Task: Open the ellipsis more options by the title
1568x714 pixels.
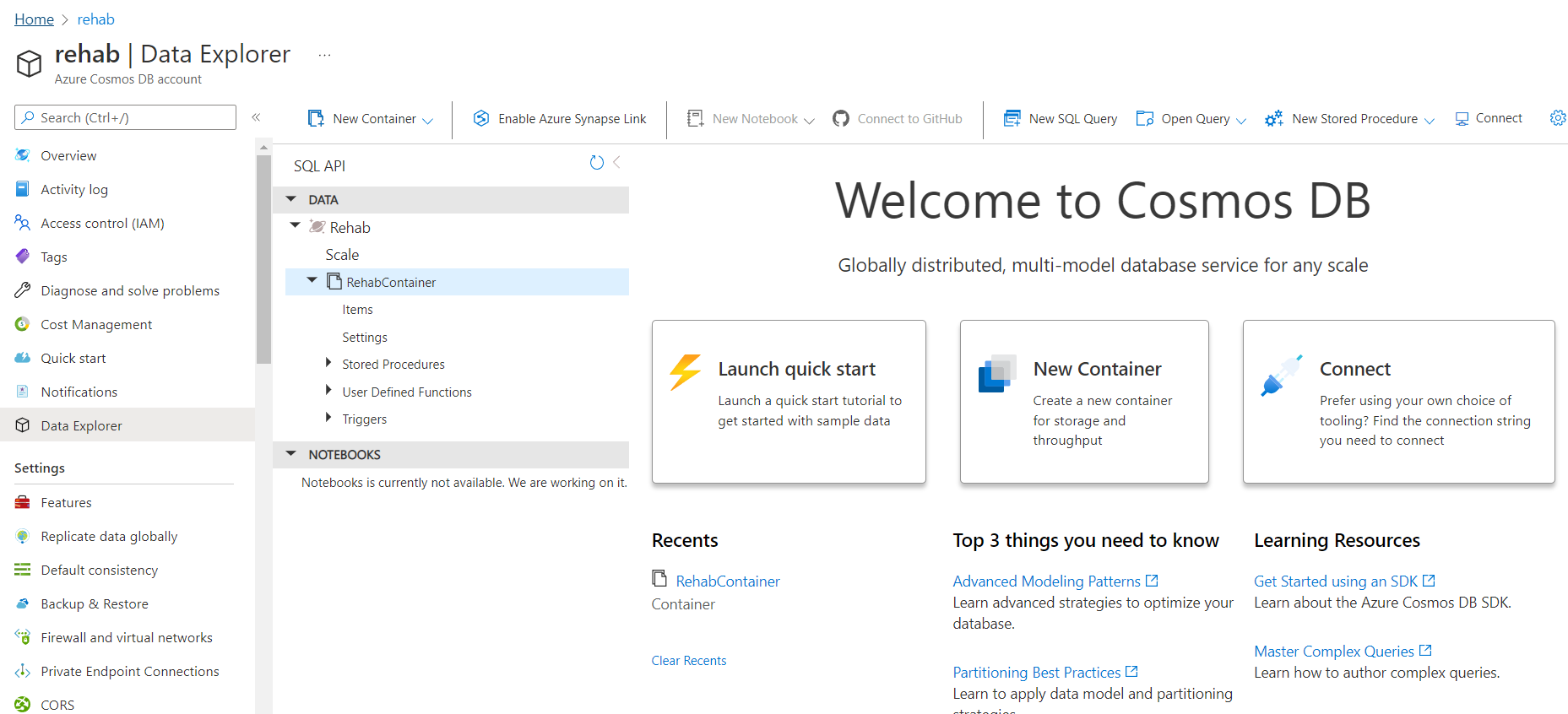Action: click(x=324, y=55)
